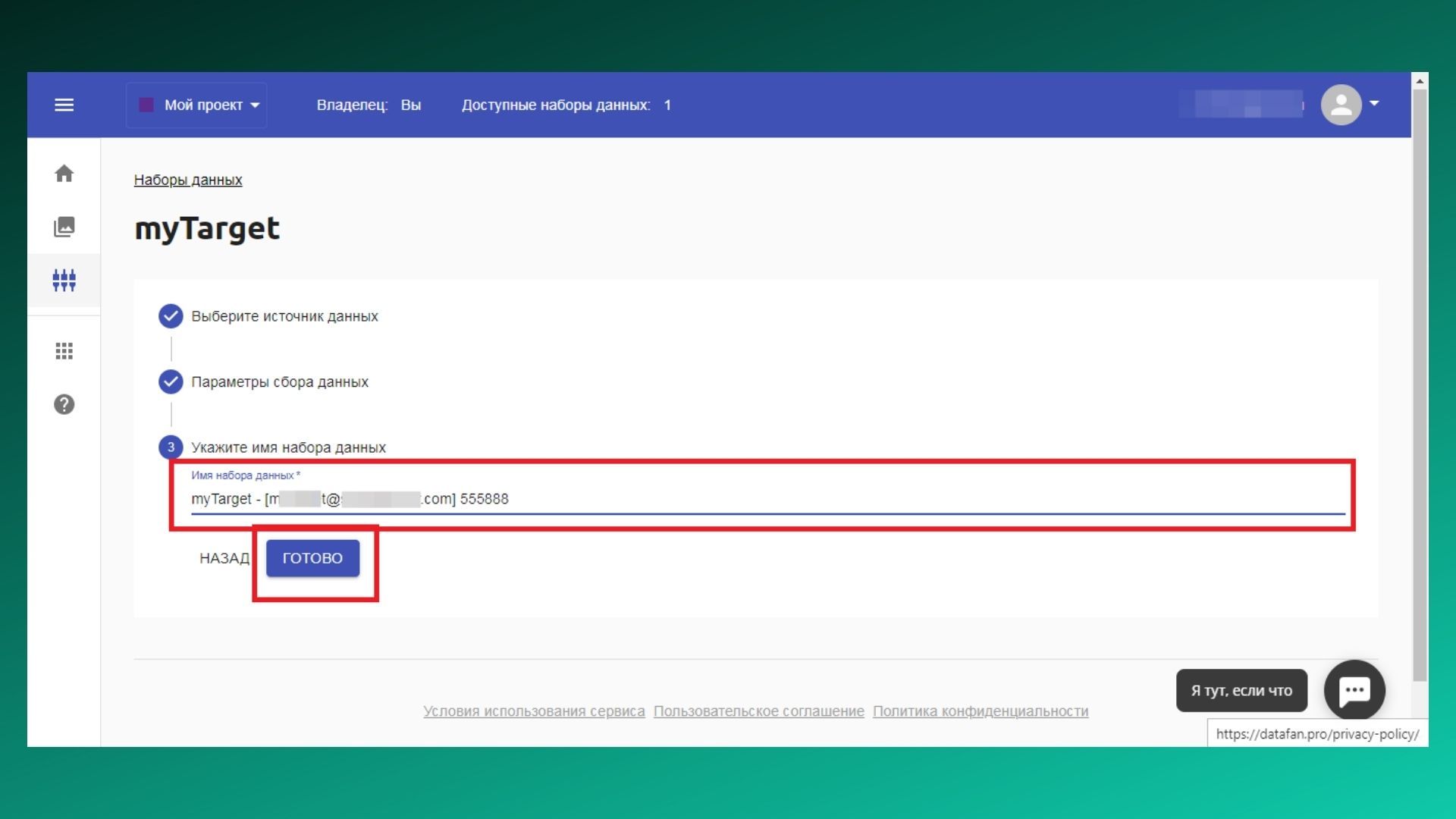Click the Владелец: Вы text
The image size is (1456, 819).
click(x=369, y=105)
